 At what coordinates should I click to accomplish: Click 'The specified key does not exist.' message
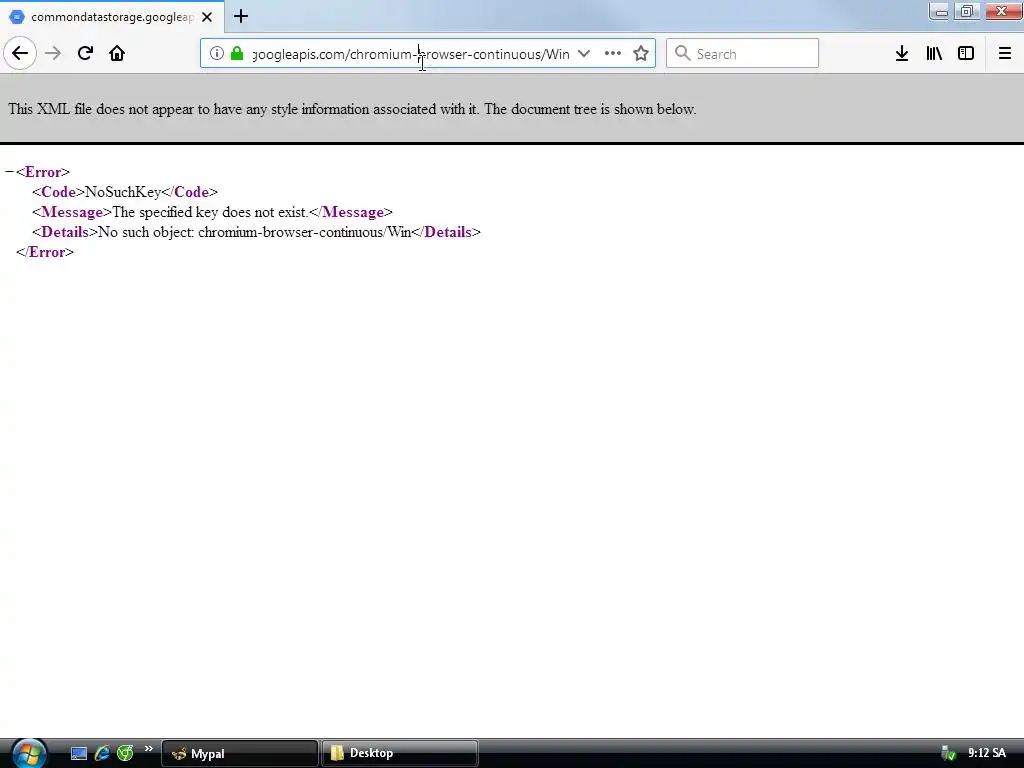[x=210, y=212]
